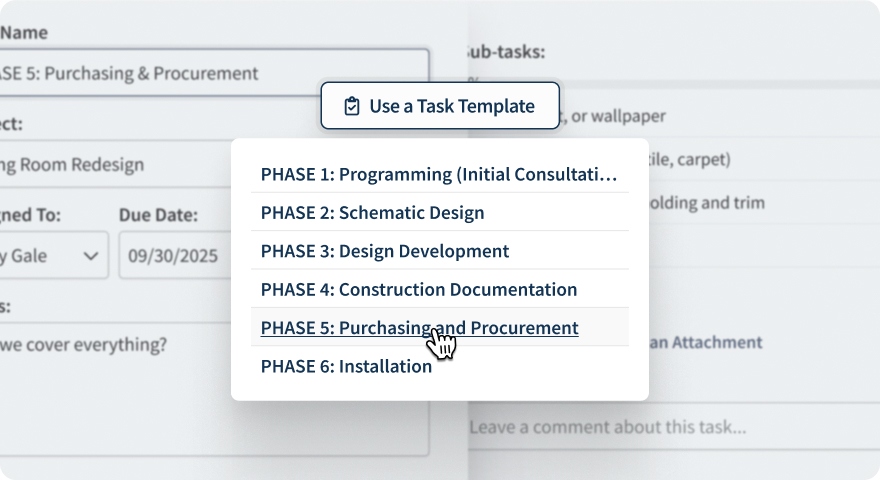Select the sub-task ending in tile, carpet
This screenshot has width=880, height=480.
[x=690, y=159]
